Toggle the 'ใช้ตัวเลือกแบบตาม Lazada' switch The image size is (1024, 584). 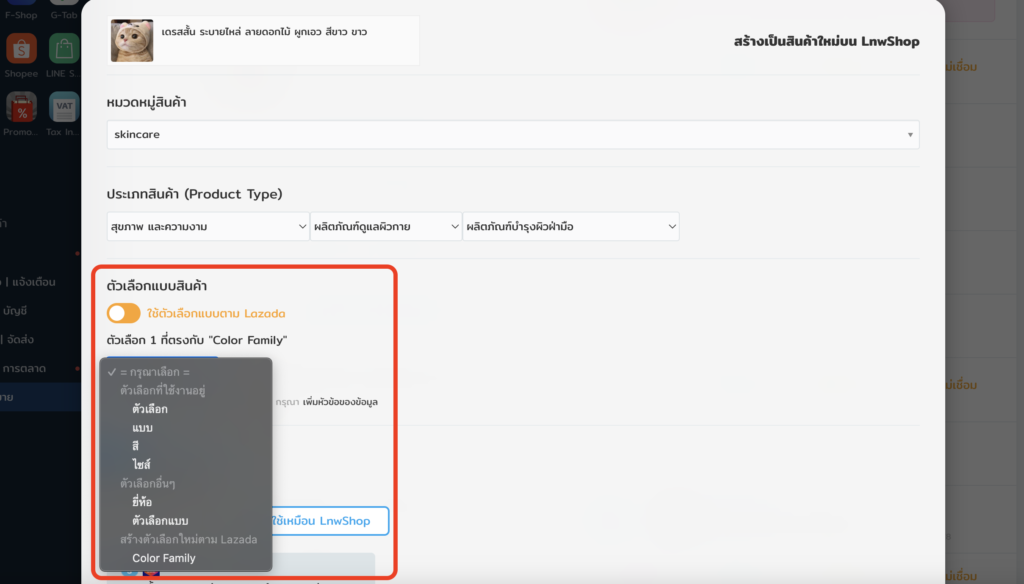coord(124,313)
